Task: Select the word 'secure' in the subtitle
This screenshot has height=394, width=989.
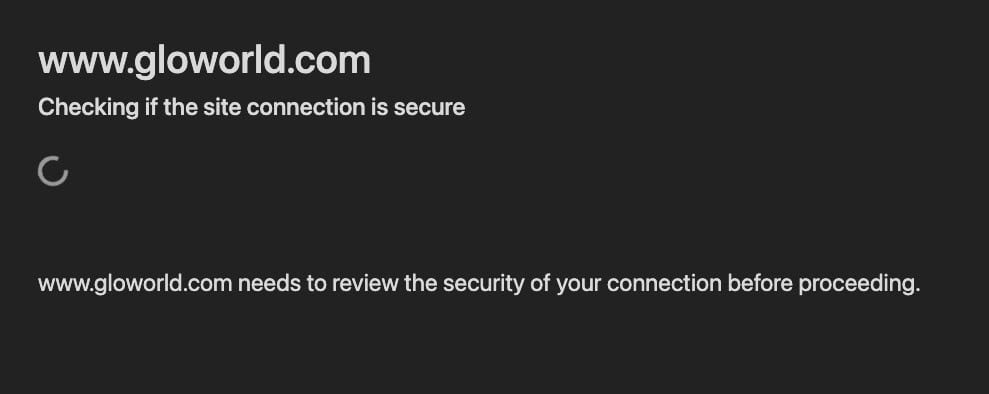Action: tap(430, 107)
